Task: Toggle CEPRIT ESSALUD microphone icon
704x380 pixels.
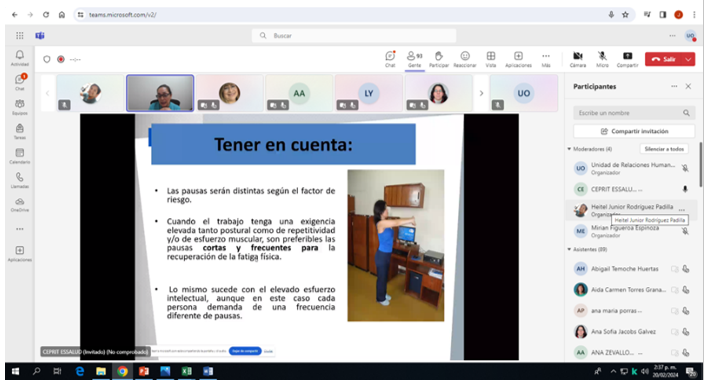Action: 685,189
